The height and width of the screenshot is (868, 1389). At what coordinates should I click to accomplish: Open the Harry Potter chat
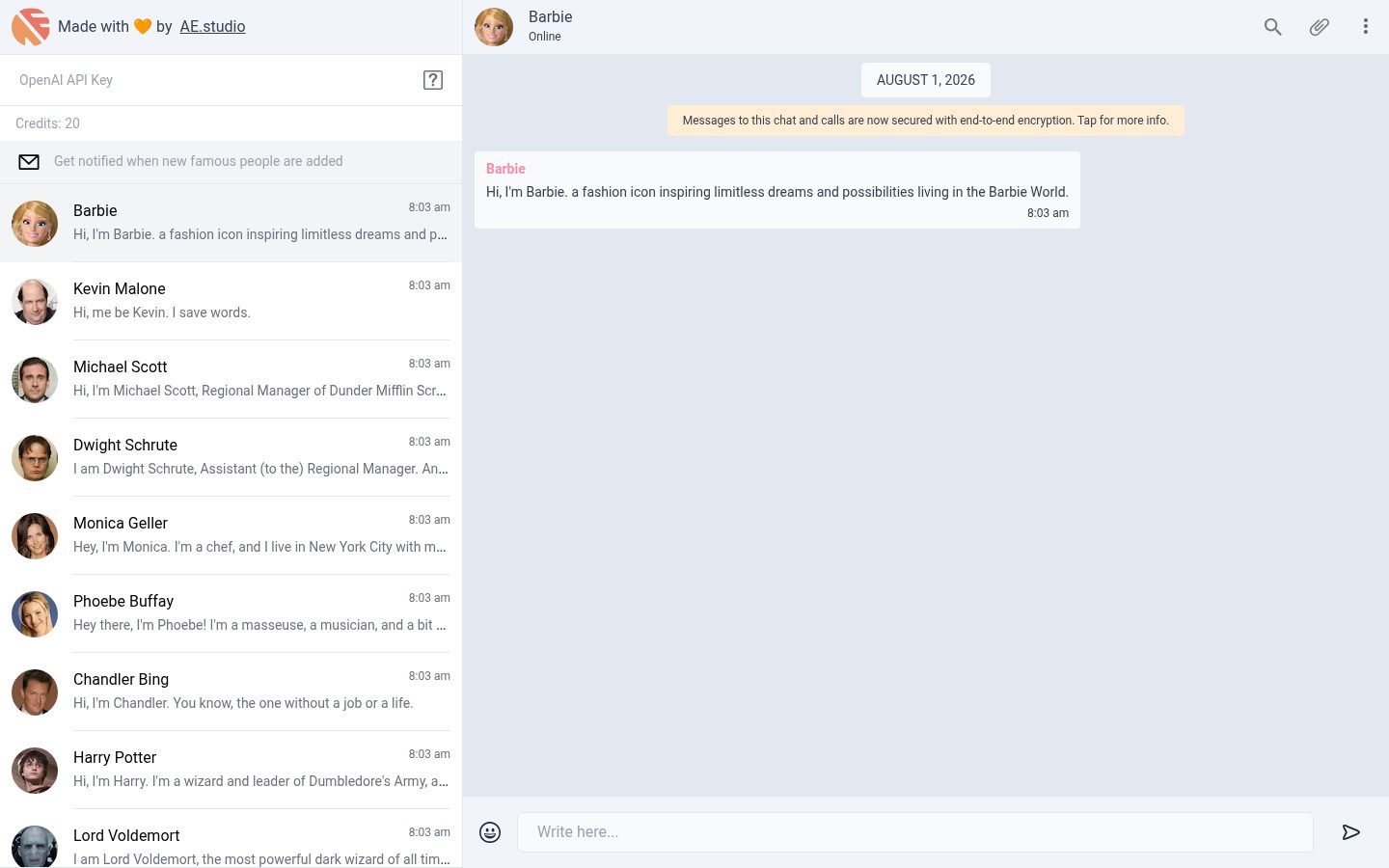click(231, 770)
